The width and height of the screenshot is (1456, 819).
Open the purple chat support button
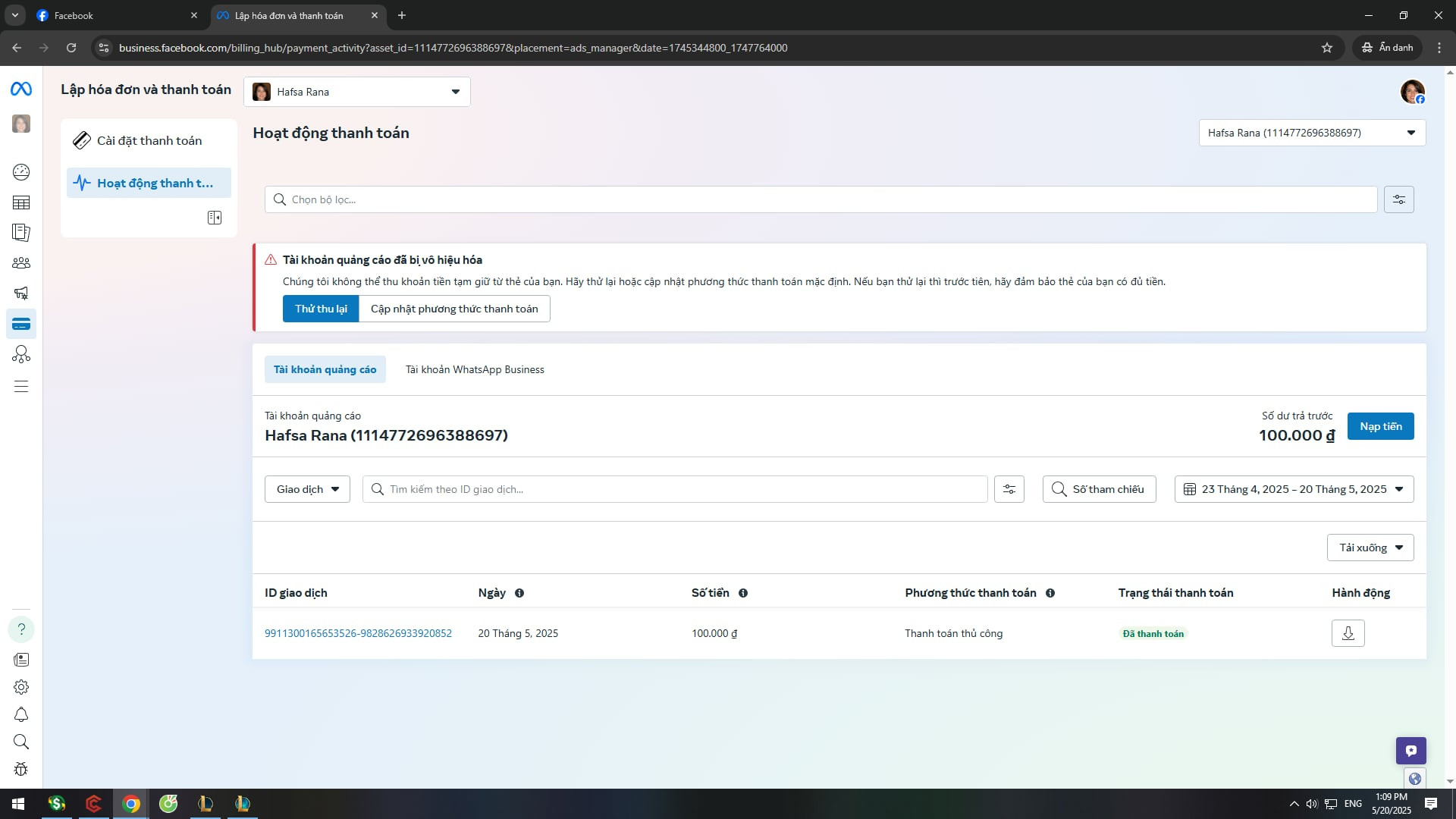click(1410, 751)
